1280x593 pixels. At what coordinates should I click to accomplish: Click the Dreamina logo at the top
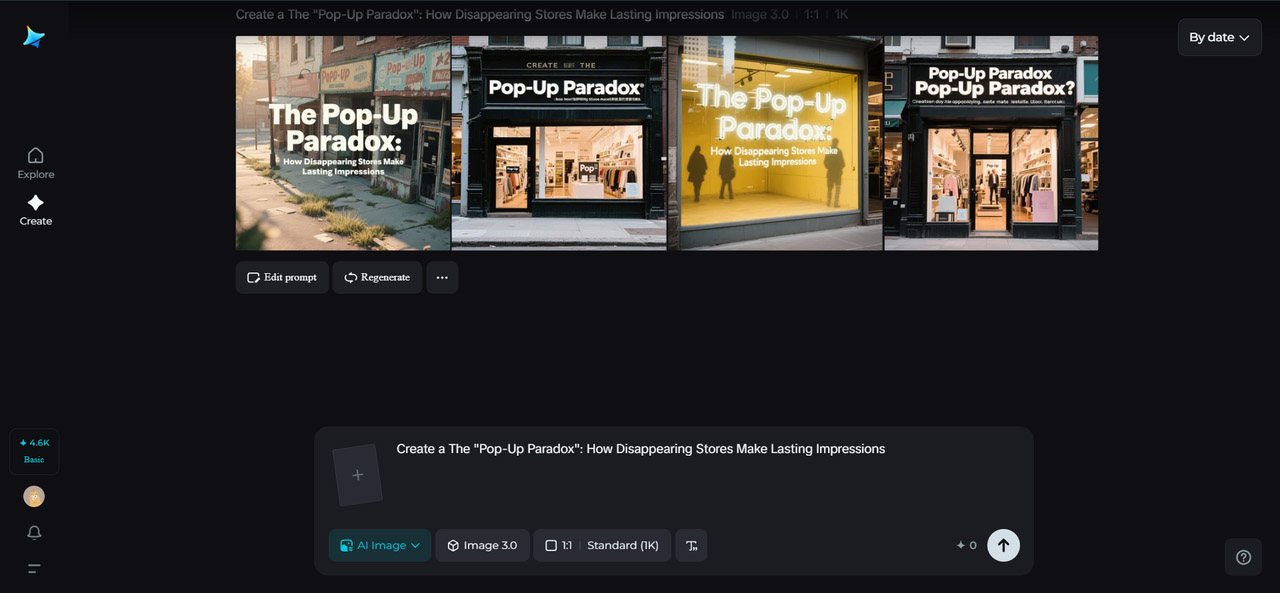33,37
